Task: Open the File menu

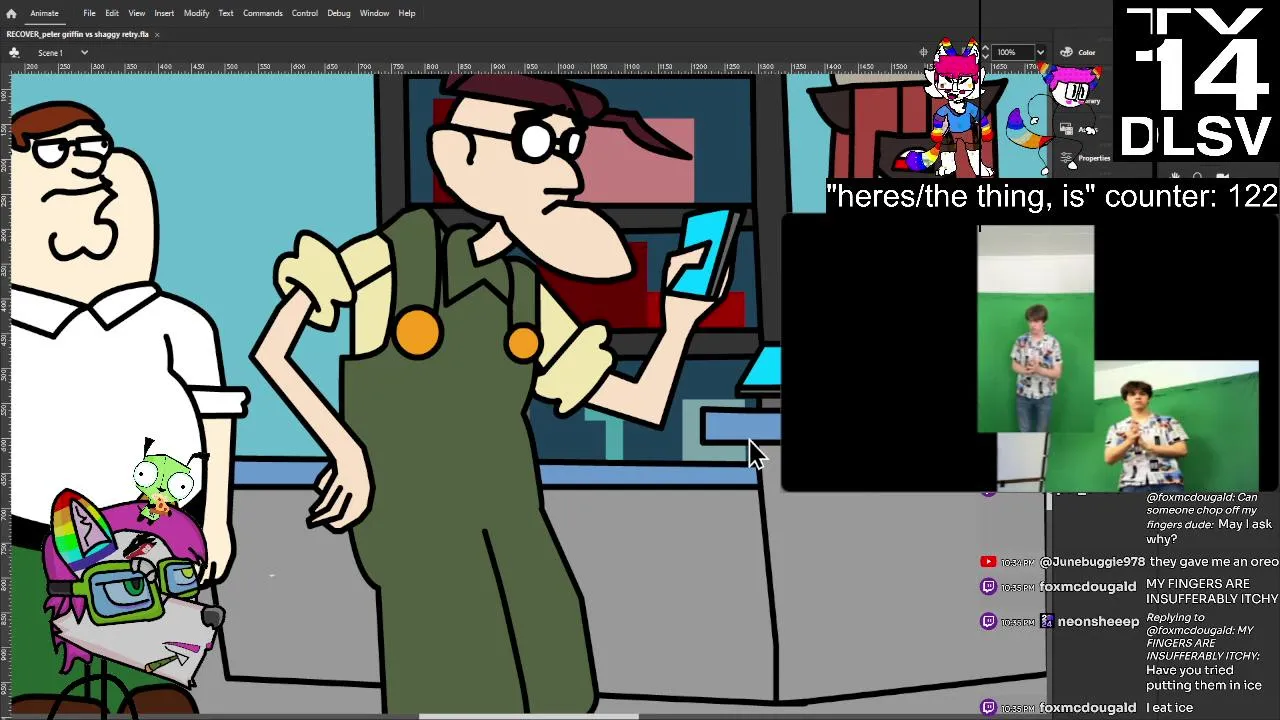Action: click(89, 13)
